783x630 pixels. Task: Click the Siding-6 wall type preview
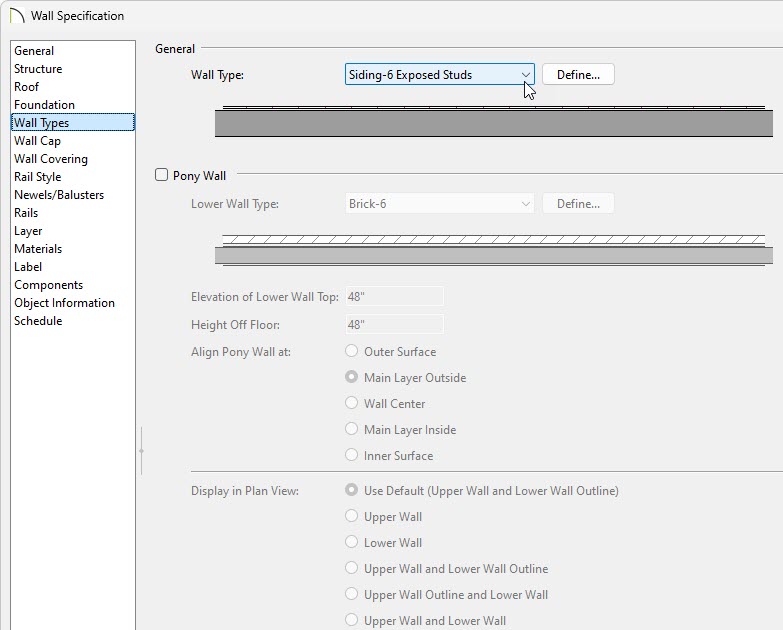[494, 121]
